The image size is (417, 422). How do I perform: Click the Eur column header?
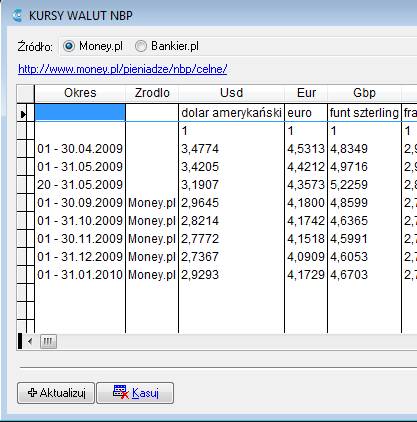point(306,93)
